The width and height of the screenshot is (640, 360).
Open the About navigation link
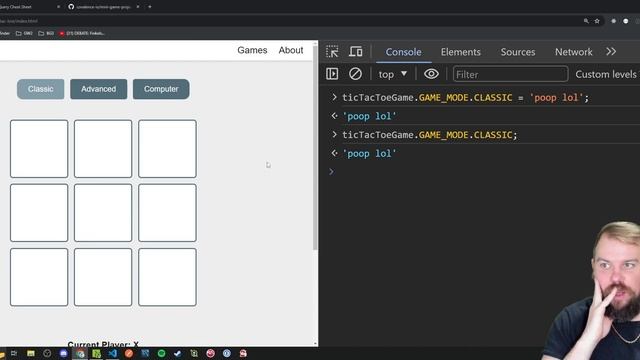coord(291,50)
